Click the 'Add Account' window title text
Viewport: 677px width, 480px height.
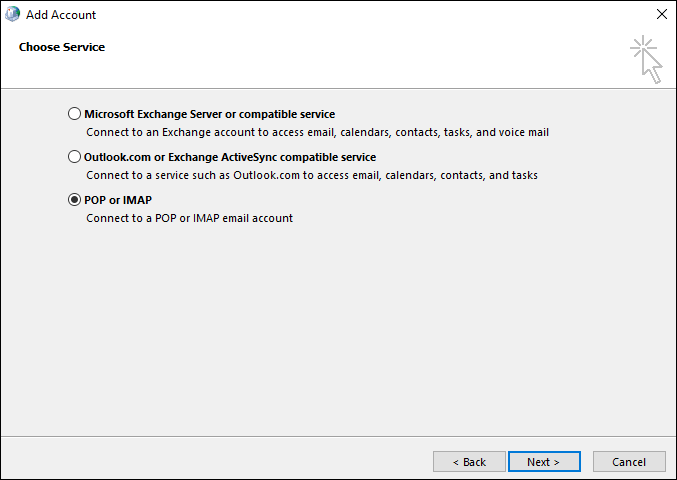coord(61,15)
